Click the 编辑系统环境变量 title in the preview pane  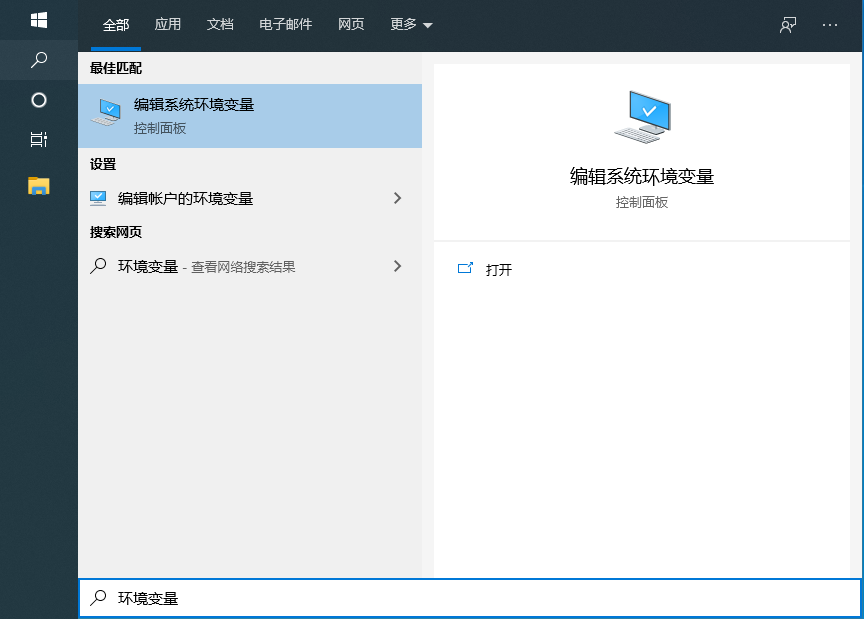[x=642, y=176]
